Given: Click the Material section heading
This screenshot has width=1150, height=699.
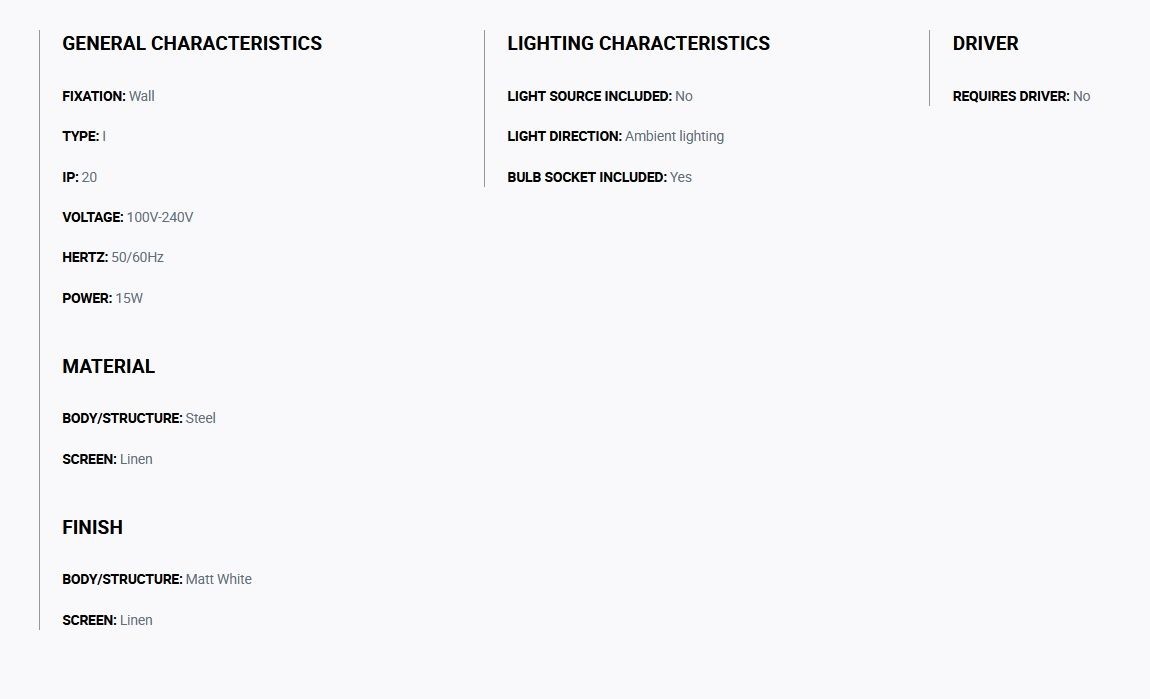Looking at the screenshot, I should tap(109, 367).
